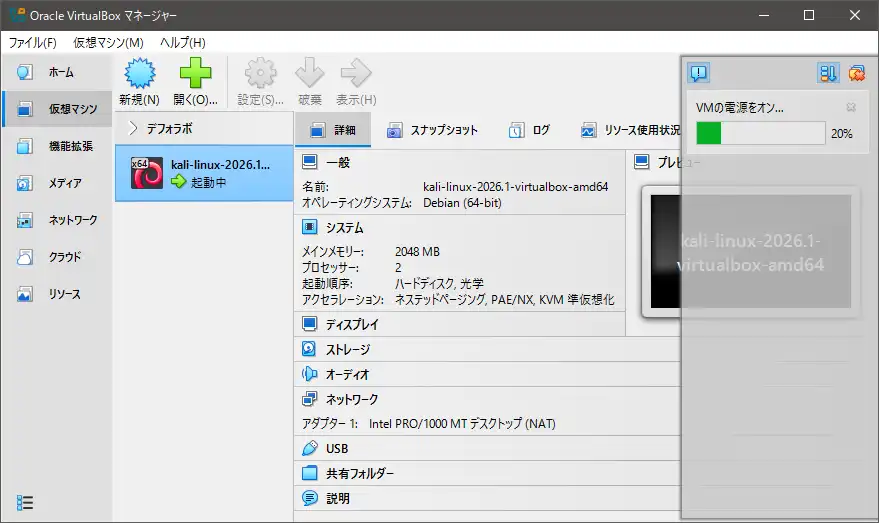The image size is (879, 523).
Task: Click the 新規(N) toolbar icon
Action: click(x=140, y=73)
